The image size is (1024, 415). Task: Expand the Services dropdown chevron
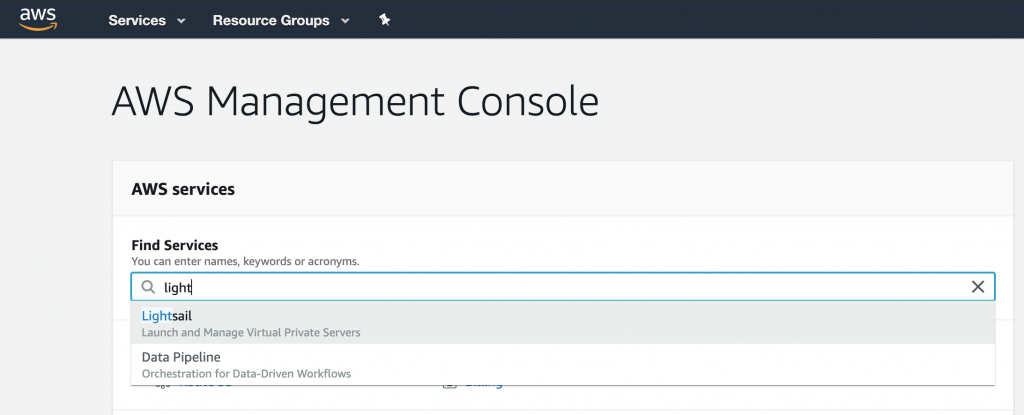pyautogui.click(x=181, y=21)
